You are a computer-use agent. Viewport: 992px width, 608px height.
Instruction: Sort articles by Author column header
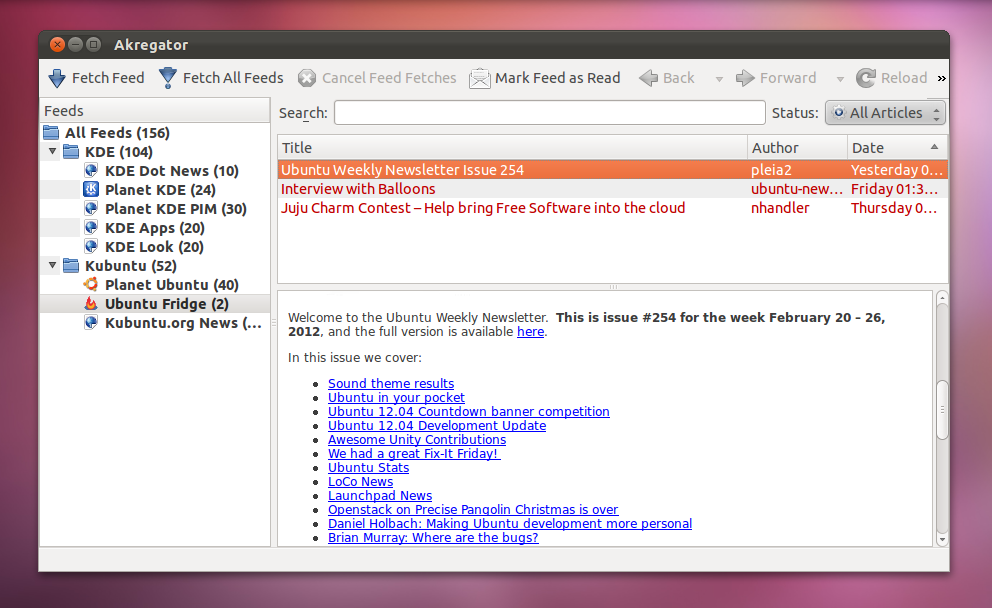[x=797, y=147]
